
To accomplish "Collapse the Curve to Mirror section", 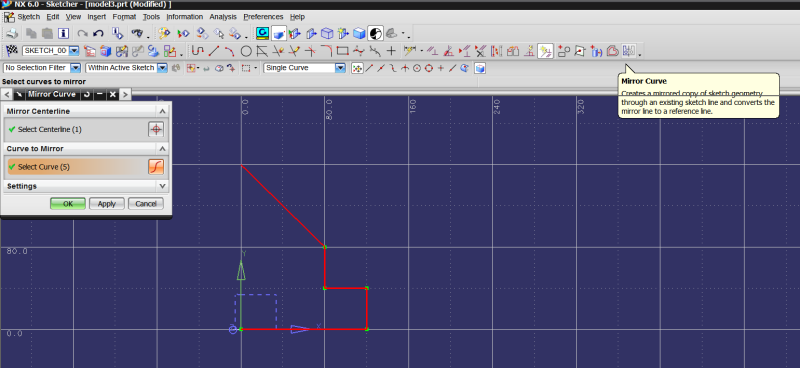I will 162,149.
